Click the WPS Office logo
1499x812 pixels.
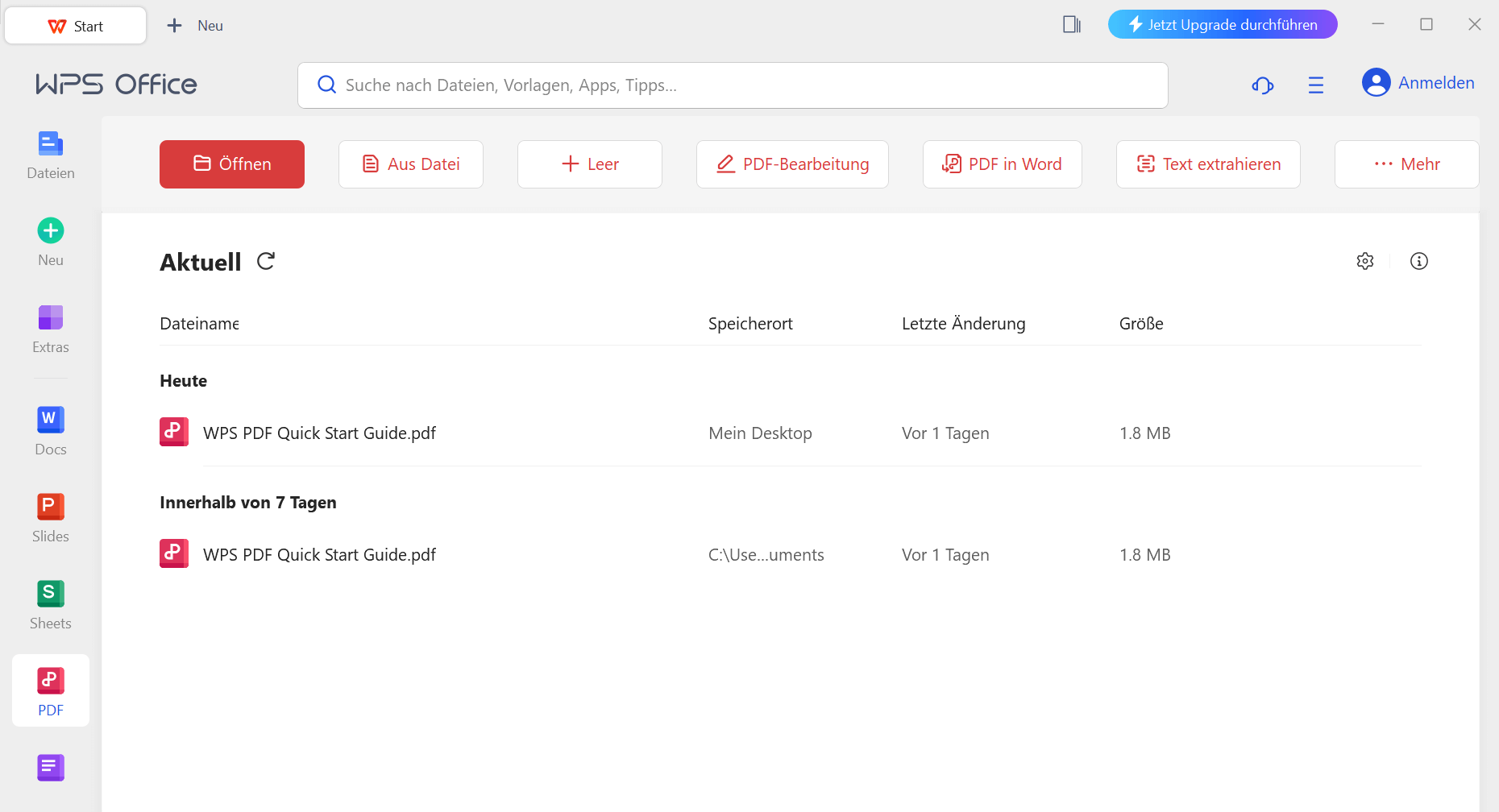coord(116,85)
